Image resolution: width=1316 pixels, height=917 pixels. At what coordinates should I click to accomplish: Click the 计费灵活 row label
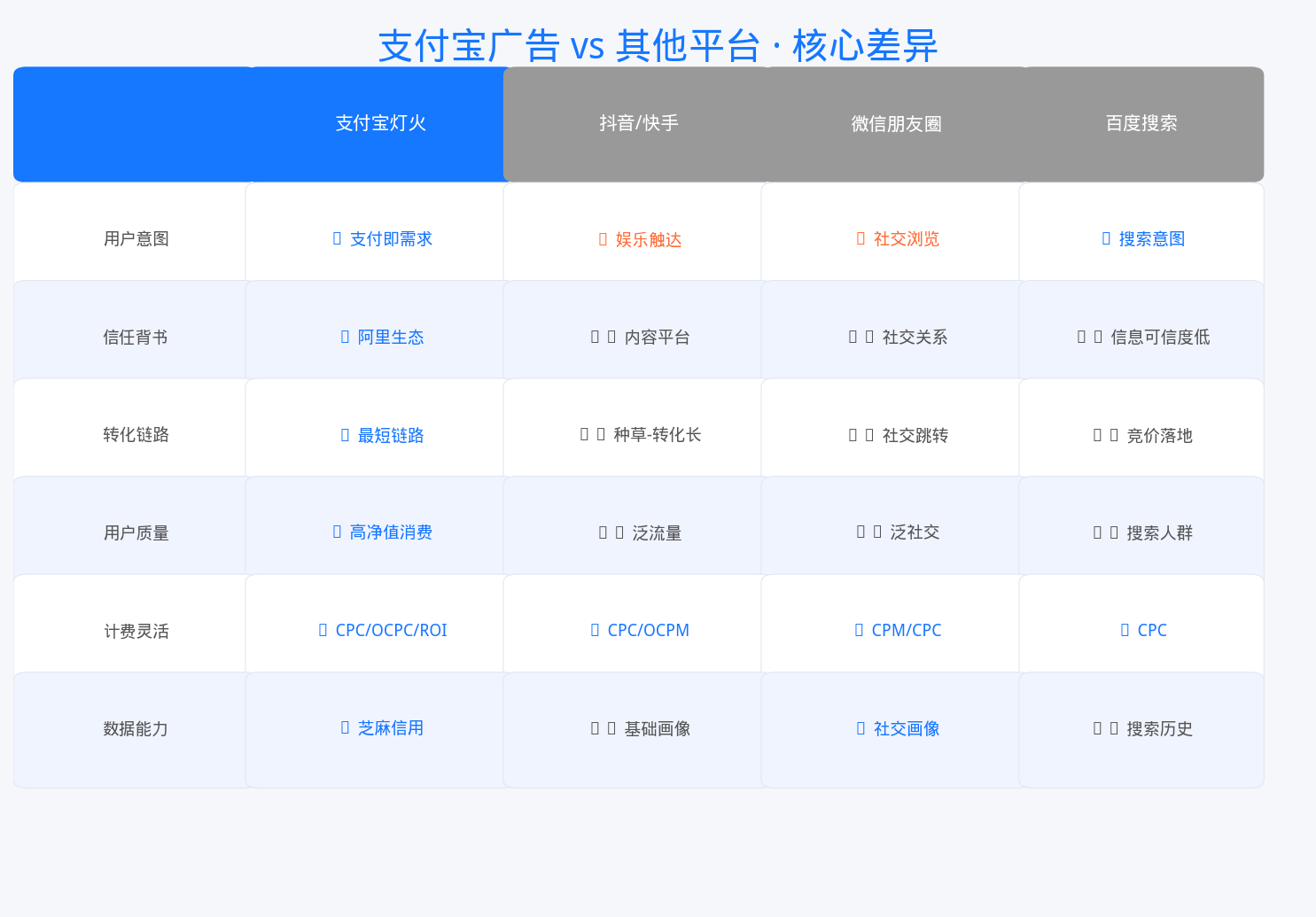136,632
